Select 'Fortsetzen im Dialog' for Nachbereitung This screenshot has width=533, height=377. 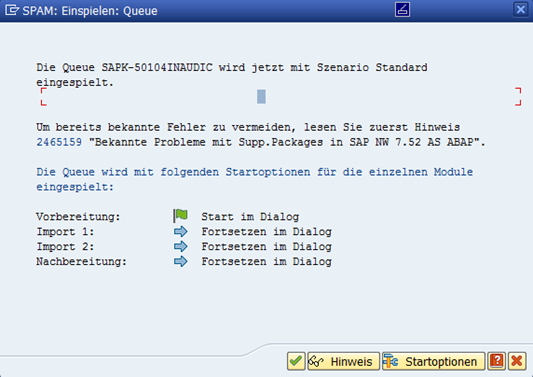click(266, 261)
